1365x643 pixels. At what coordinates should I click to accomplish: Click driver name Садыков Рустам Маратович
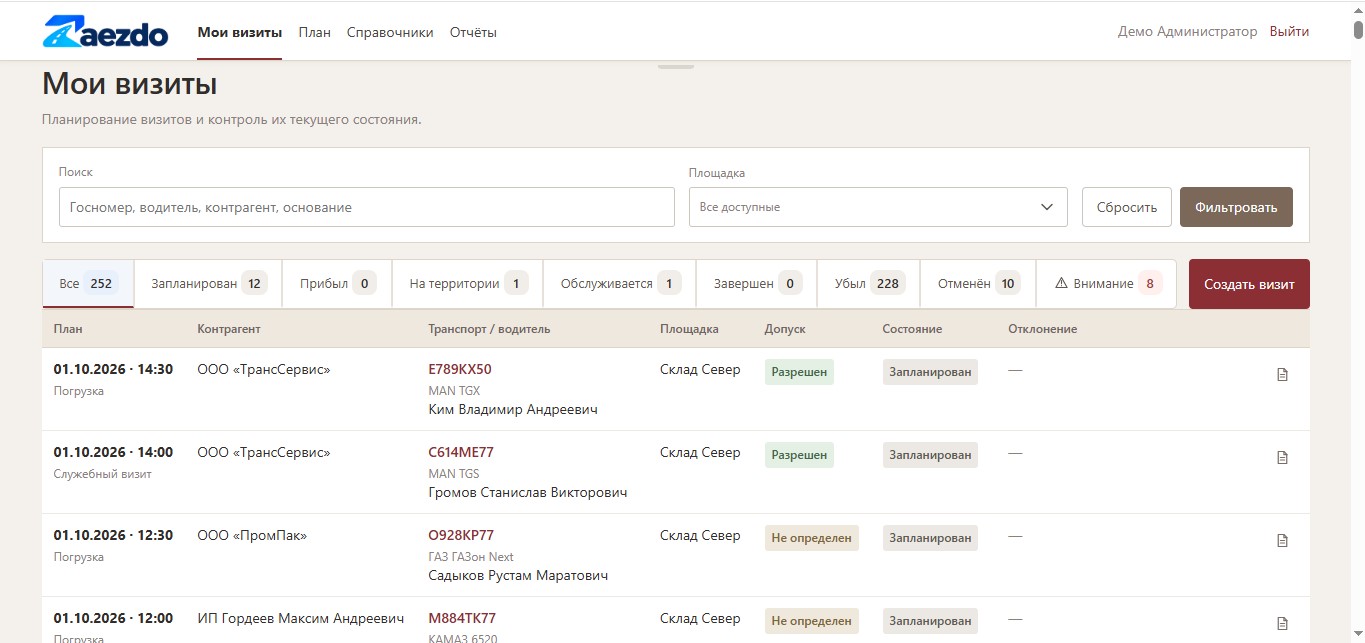tap(518, 575)
